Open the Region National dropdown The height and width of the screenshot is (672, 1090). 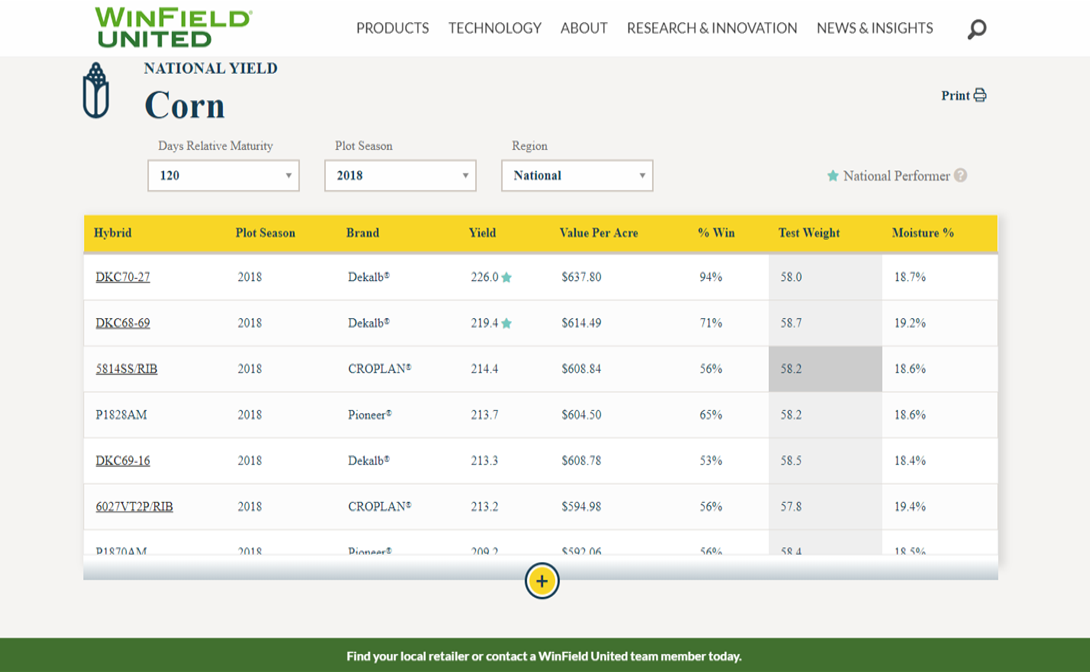point(577,175)
